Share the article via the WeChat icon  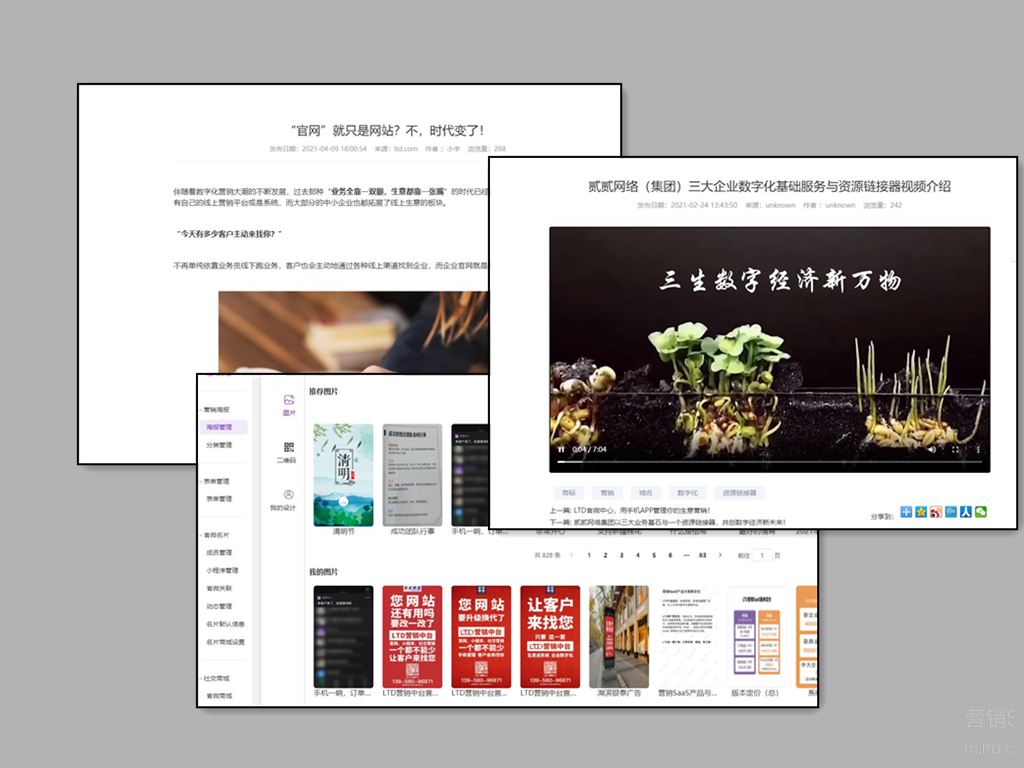pyautogui.click(x=981, y=512)
